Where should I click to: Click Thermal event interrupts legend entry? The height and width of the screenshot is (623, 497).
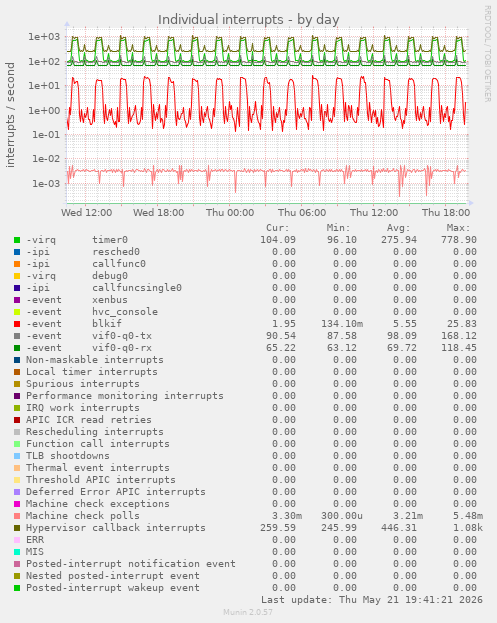98,468
